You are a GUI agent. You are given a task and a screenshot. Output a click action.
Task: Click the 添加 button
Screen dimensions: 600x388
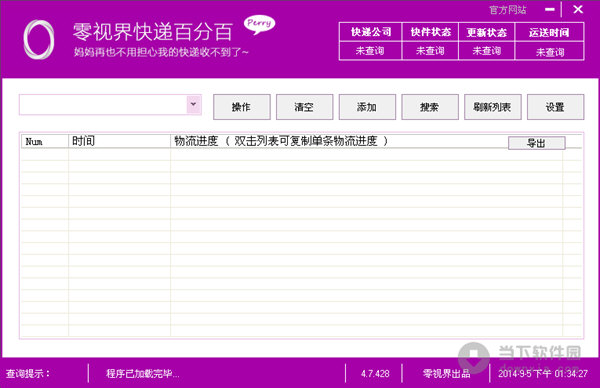click(367, 107)
